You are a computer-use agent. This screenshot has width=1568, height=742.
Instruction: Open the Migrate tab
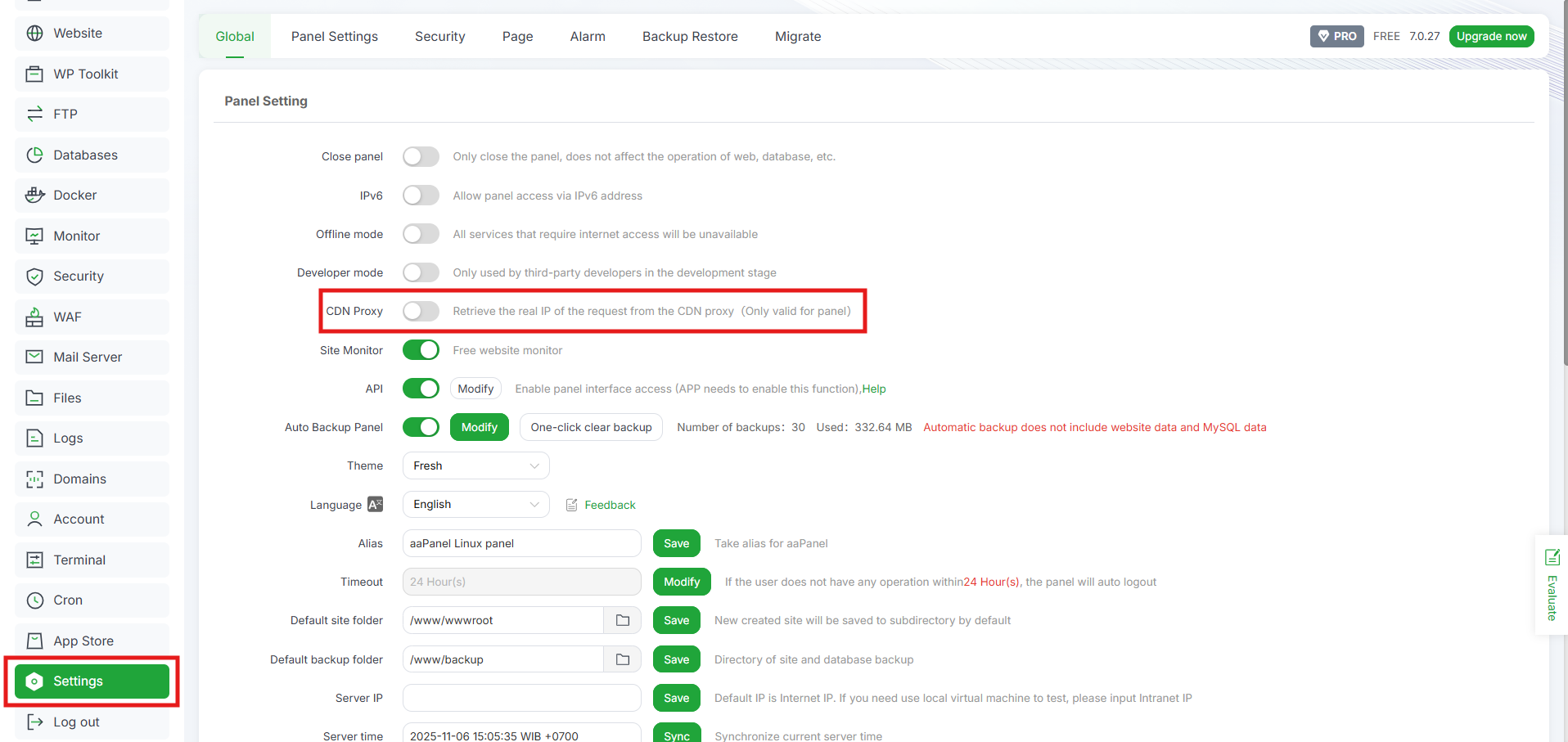798,36
